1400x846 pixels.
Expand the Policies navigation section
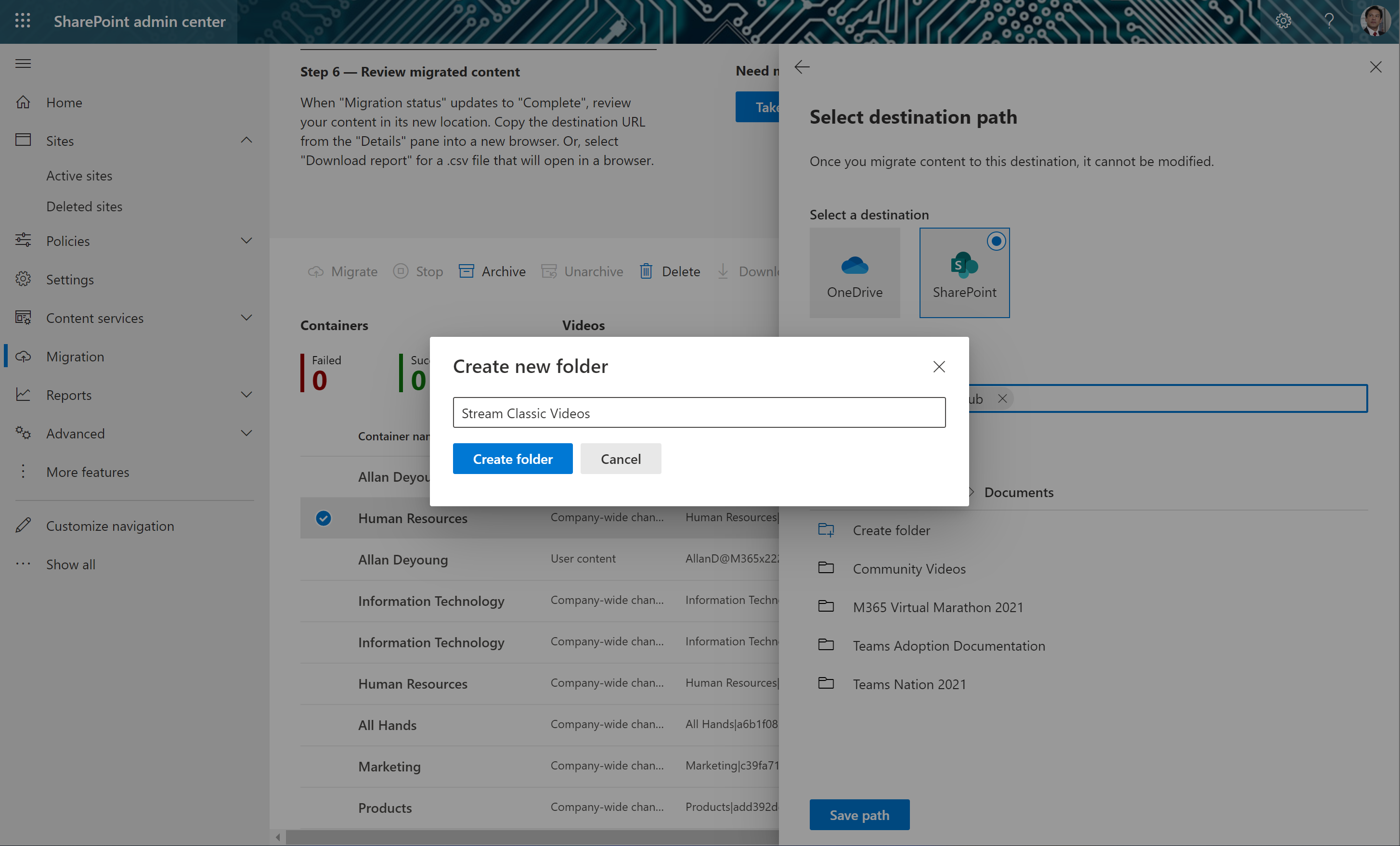pyautogui.click(x=246, y=241)
